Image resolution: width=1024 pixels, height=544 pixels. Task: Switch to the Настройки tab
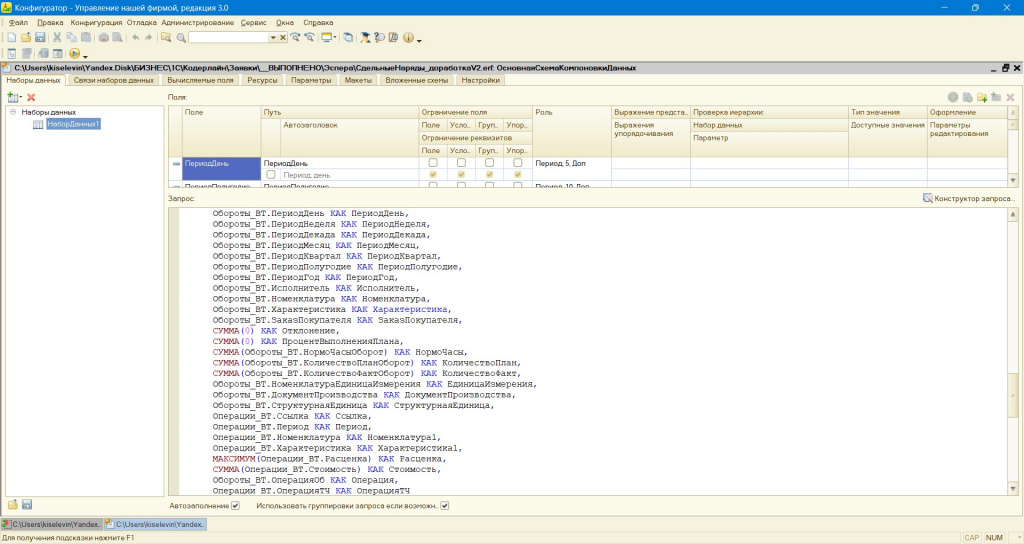pyautogui.click(x=481, y=80)
